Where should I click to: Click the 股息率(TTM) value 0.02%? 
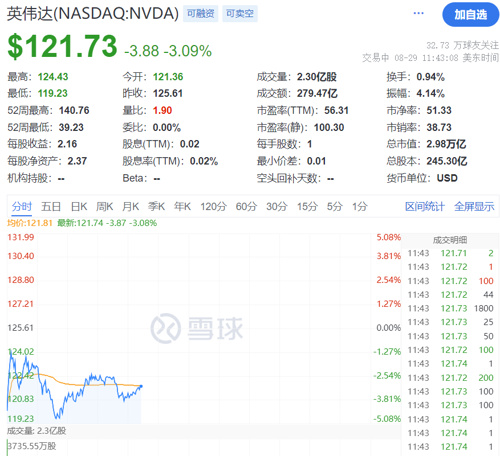click(204, 161)
